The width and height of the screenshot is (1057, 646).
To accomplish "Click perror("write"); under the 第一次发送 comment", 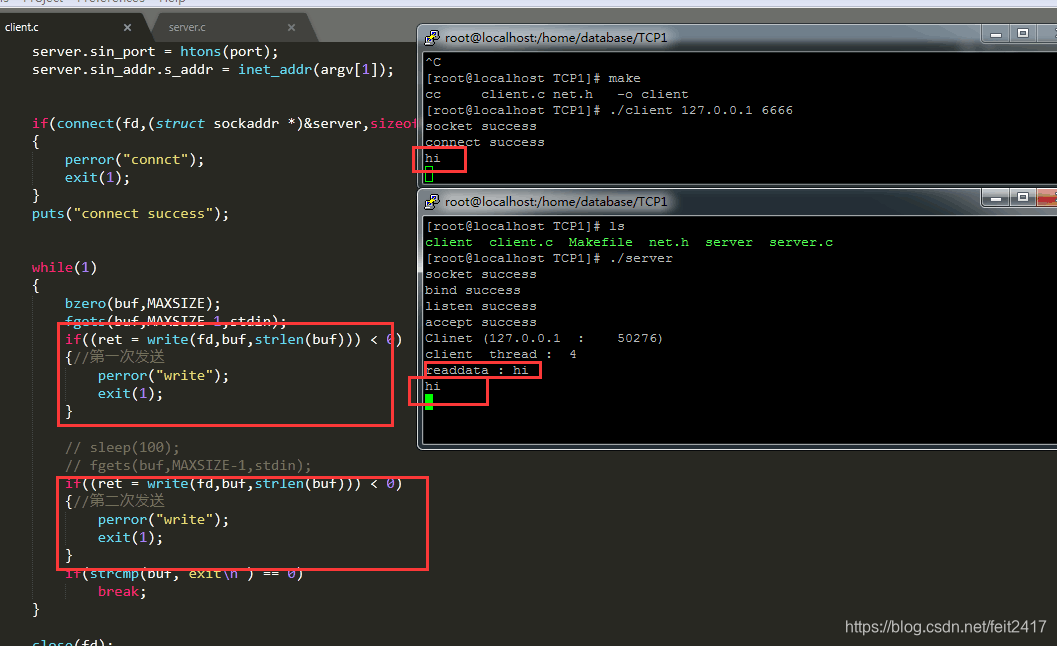I will point(163,376).
